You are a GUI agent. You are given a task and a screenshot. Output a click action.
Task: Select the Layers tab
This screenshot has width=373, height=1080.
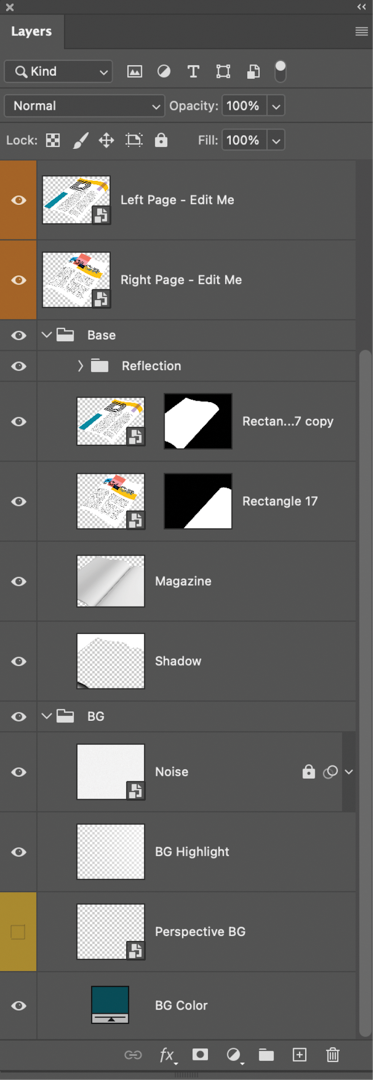tap(31, 32)
